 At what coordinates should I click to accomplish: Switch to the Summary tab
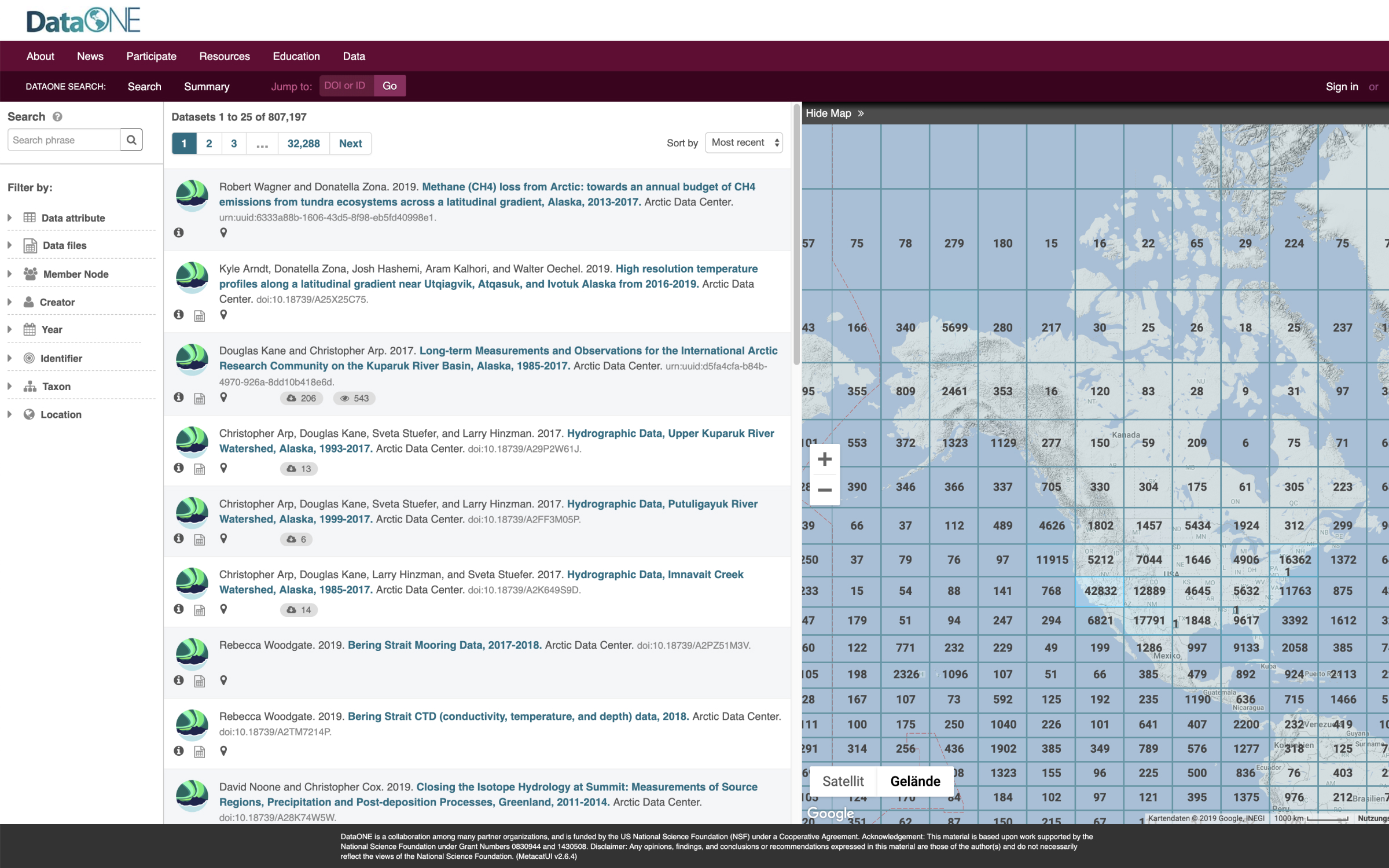206,86
